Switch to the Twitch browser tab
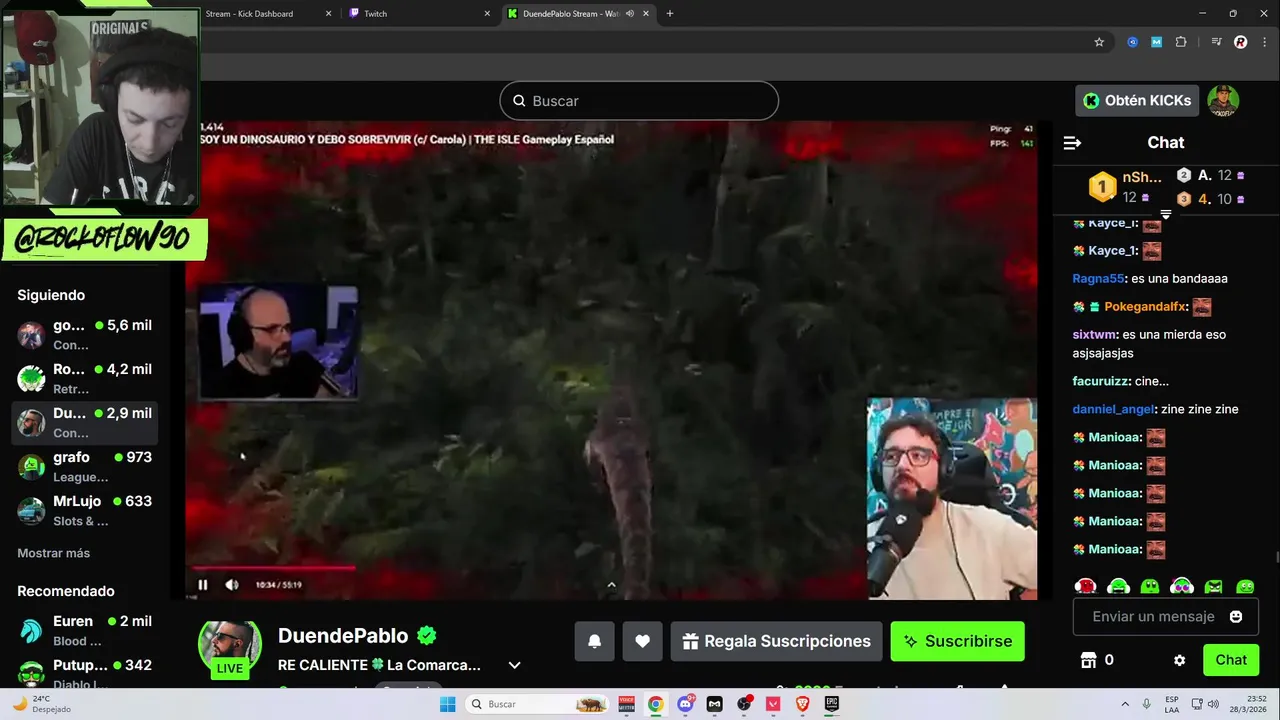 click(418, 14)
